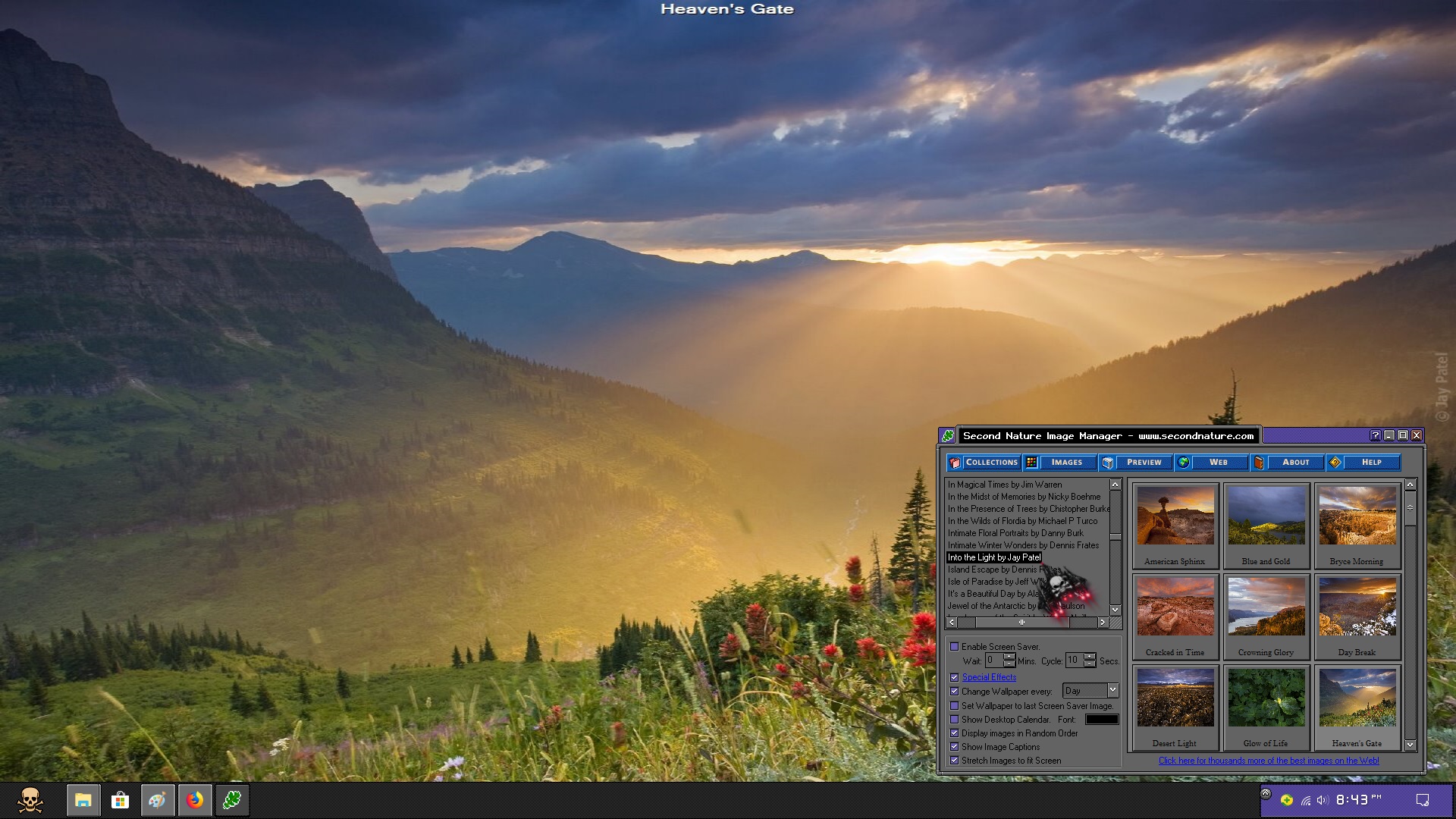Increase the Cycle seconds spinner
Viewport: 1456px width, 819px height.
point(1090,657)
